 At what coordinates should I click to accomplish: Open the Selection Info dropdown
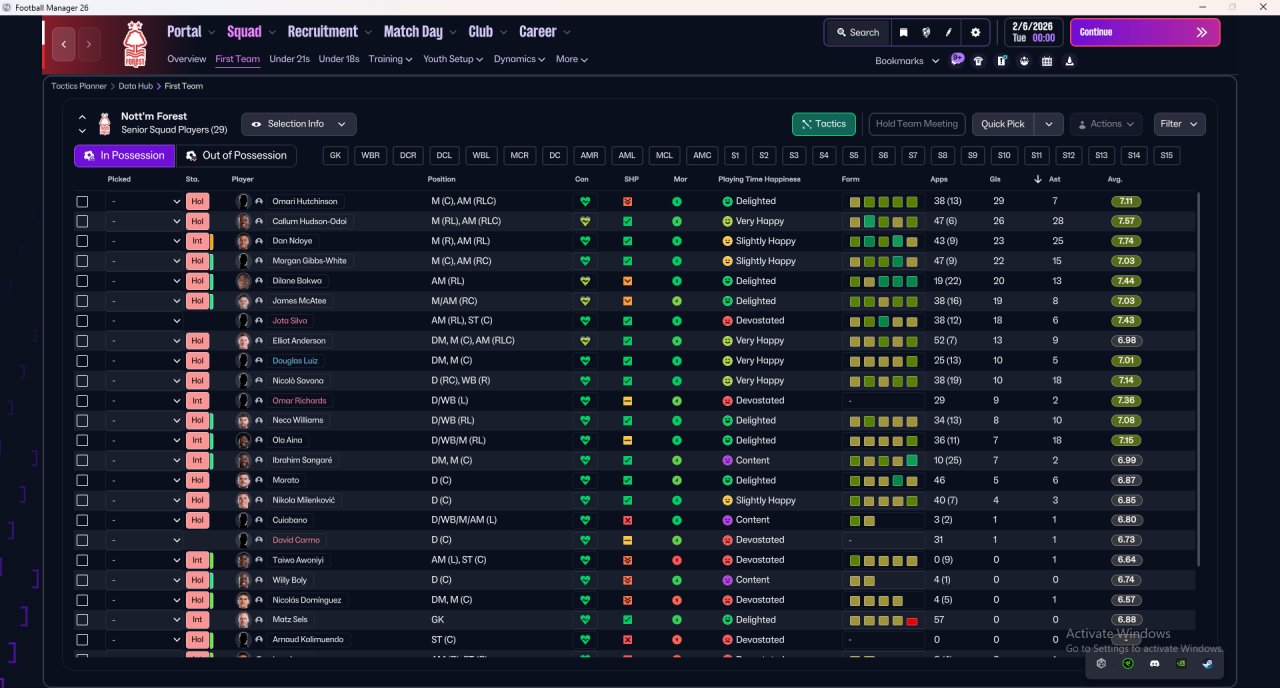tap(298, 124)
